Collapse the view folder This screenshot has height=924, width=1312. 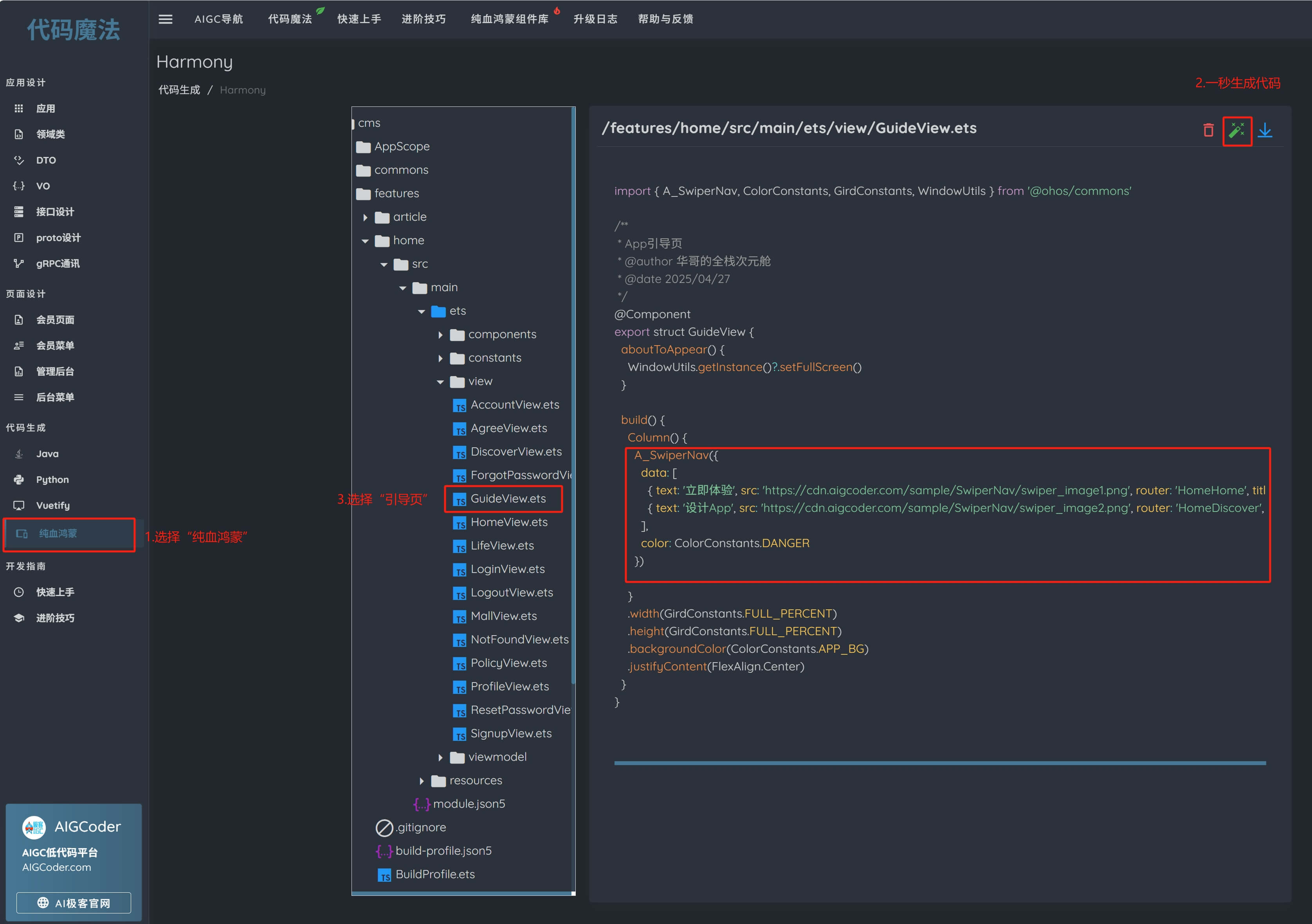click(440, 382)
